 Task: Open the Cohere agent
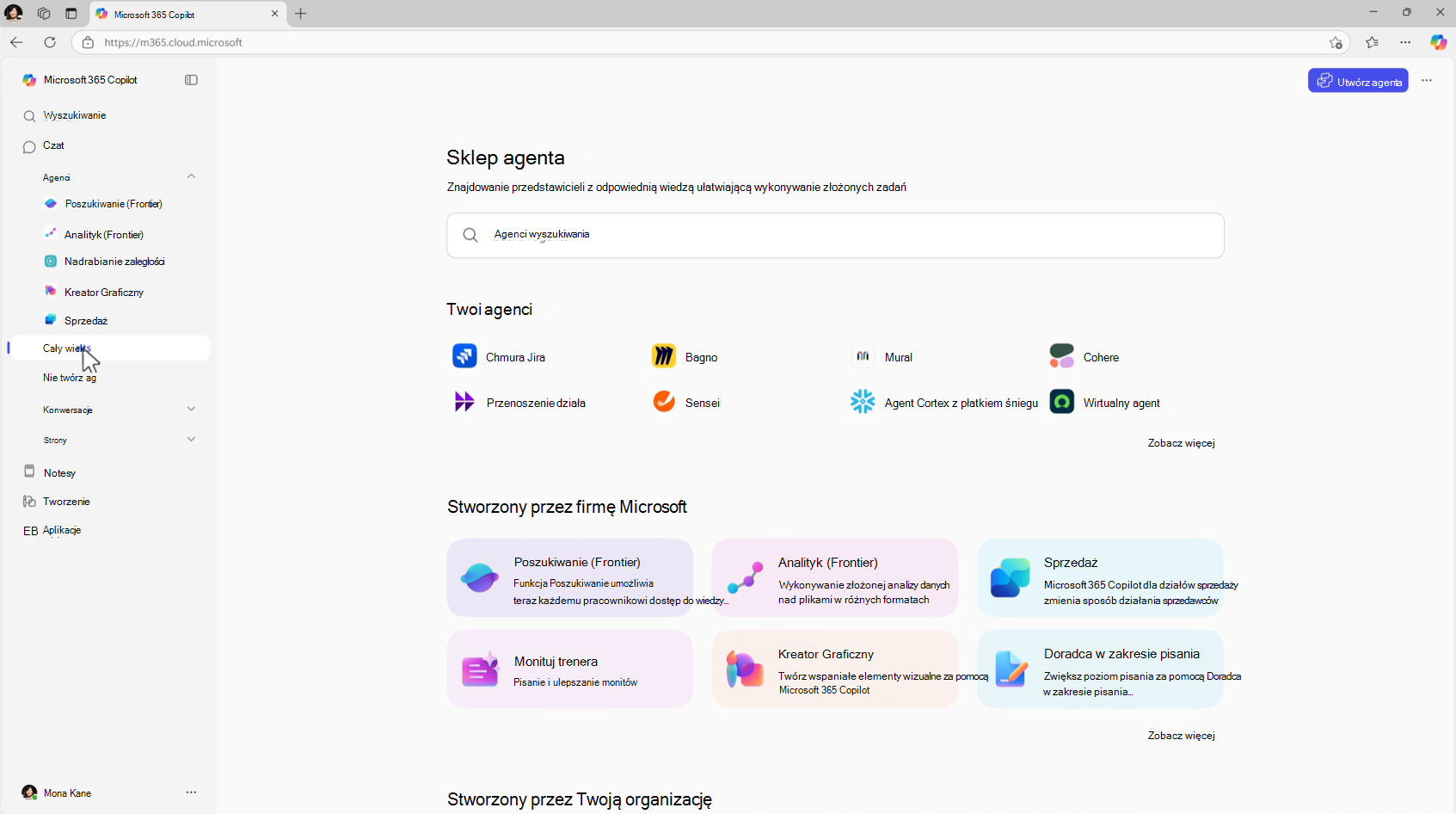1084,356
